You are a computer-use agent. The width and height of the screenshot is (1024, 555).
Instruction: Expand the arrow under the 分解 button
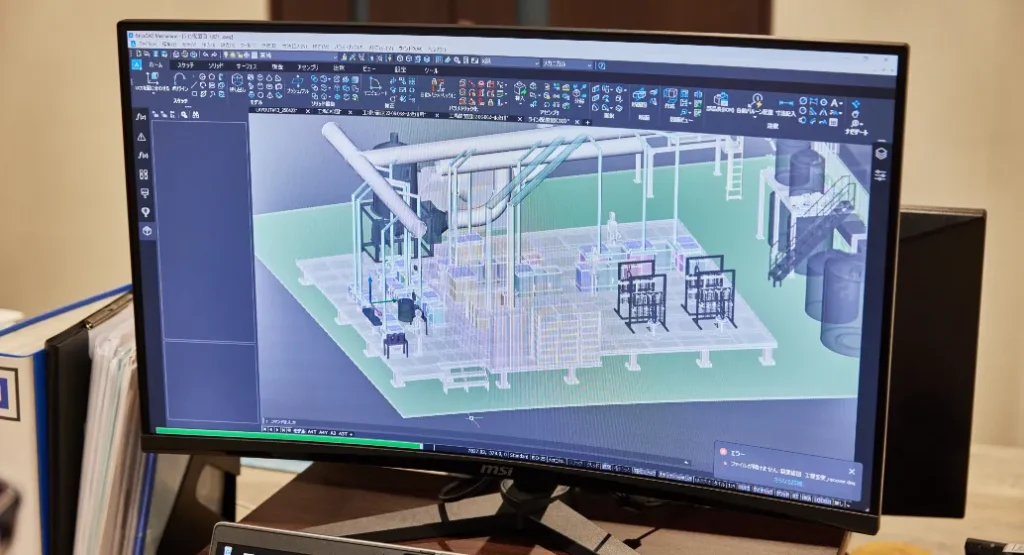pos(580,106)
